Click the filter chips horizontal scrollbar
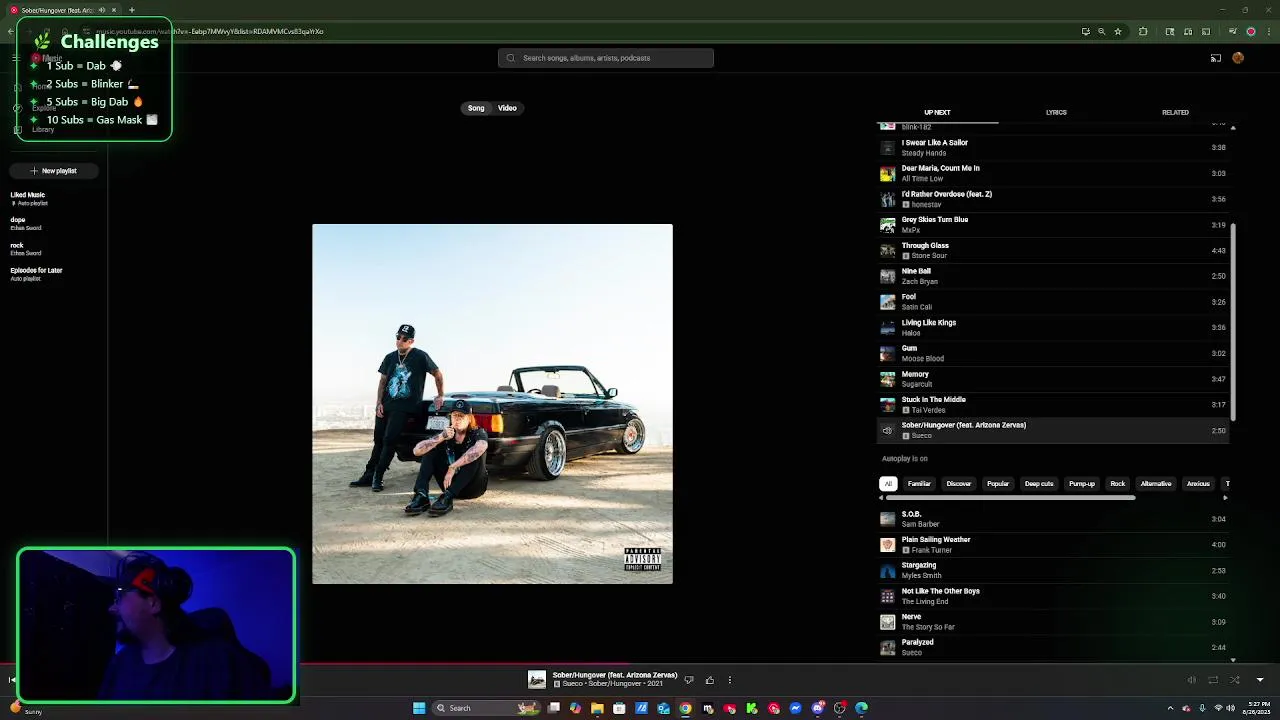 (1010, 497)
